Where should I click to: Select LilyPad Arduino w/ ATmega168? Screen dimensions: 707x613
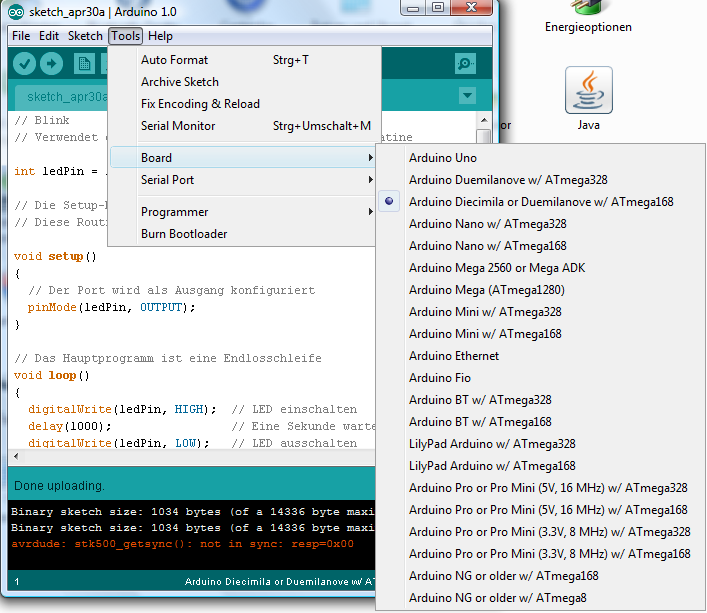pos(541,466)
